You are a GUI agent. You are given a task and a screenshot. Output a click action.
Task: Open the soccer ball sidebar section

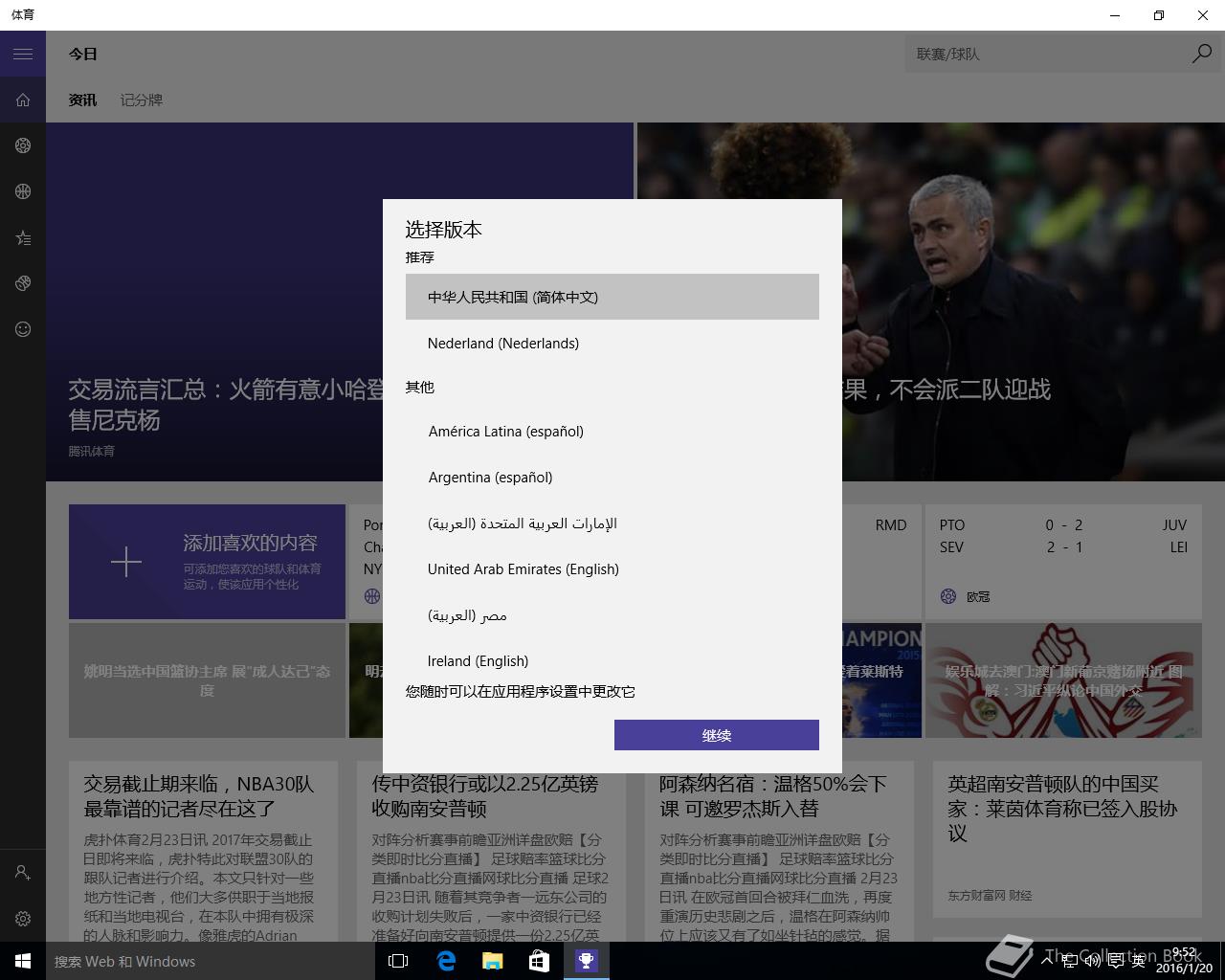[23, 145]
